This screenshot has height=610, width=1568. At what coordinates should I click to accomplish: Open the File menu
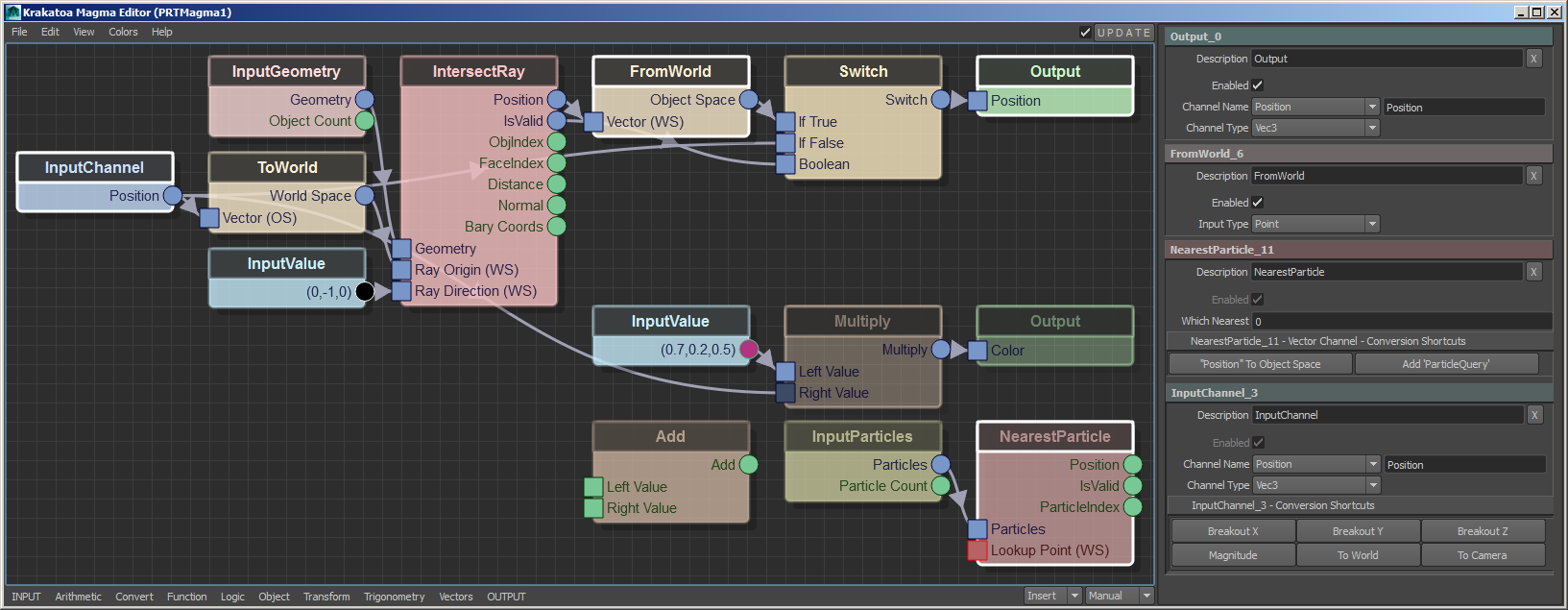click(x=19, y=32)
